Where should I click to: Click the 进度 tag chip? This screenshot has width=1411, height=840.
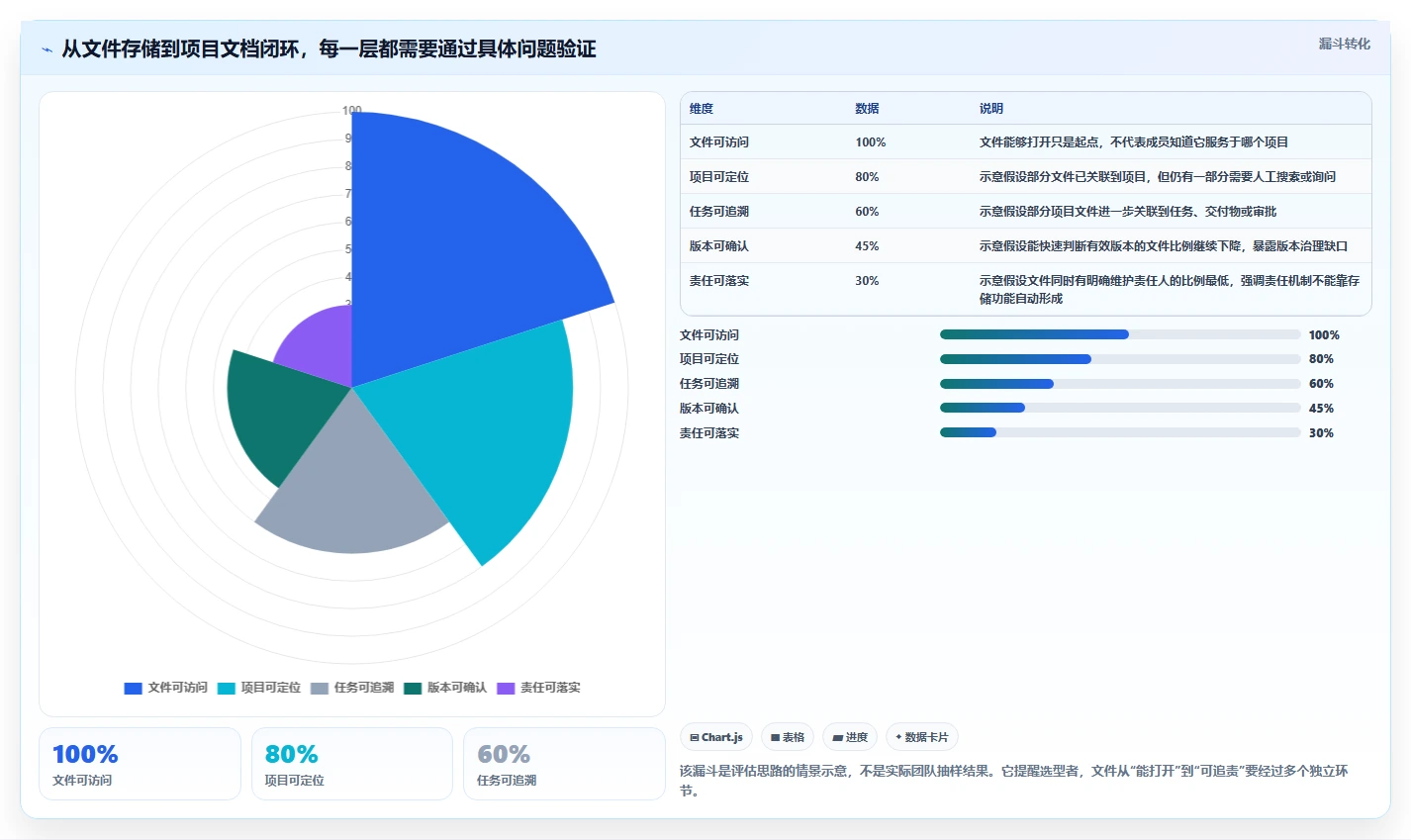pos(850,737)
